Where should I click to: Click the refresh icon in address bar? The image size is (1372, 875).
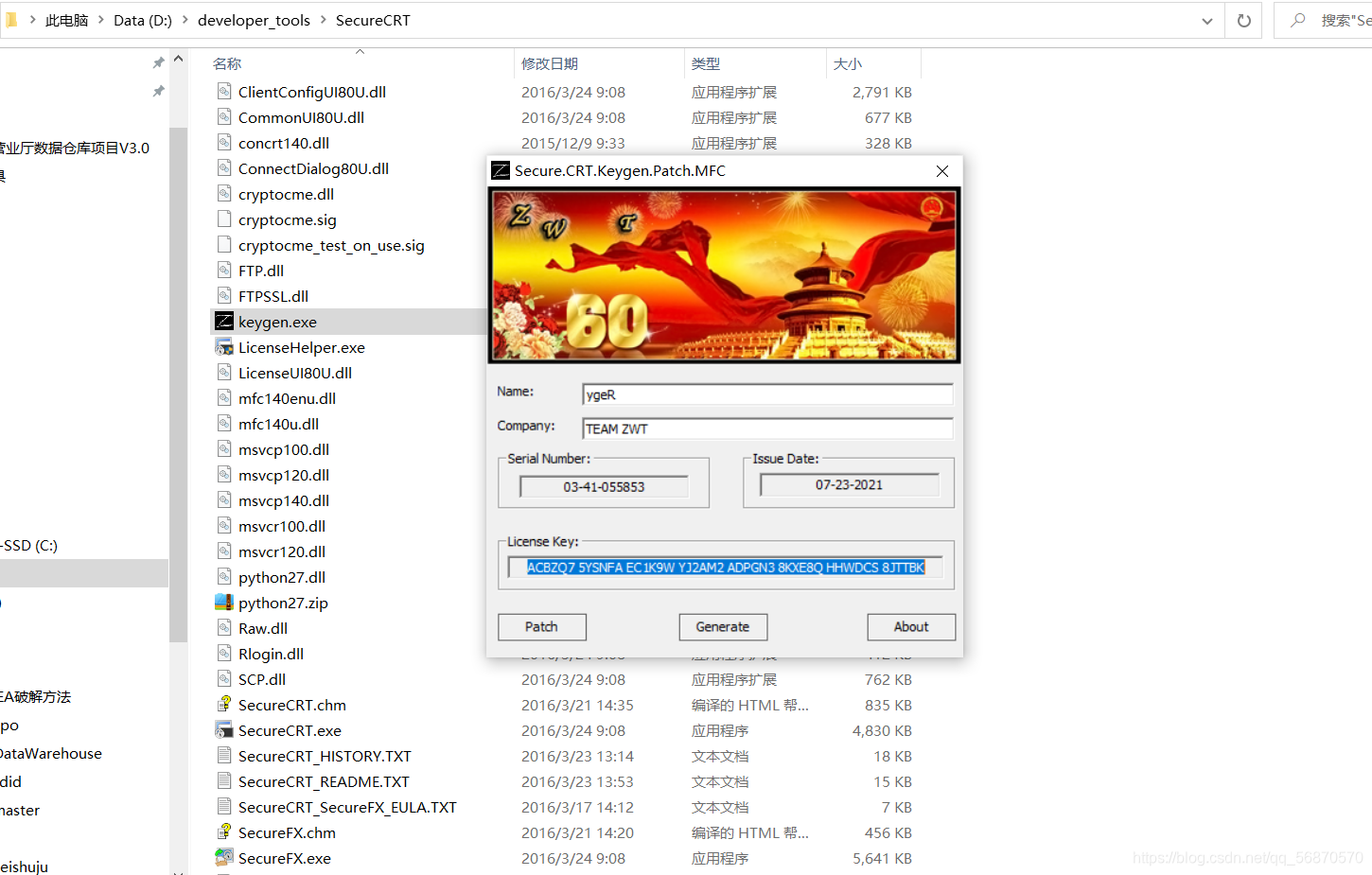tap(1244, 21)
